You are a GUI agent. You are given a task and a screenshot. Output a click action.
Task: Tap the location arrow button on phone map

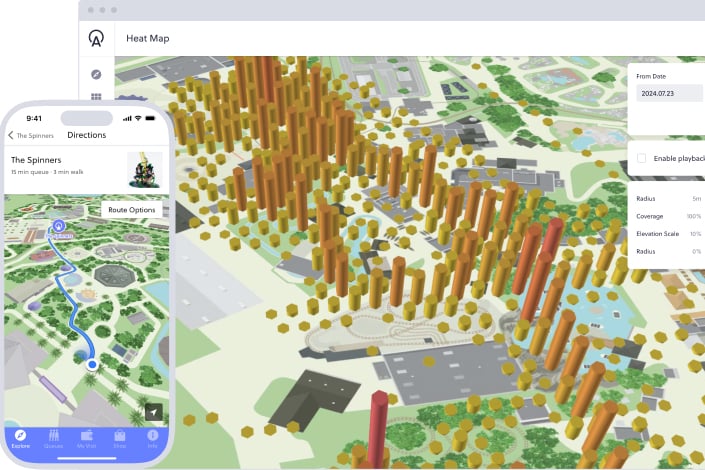coord(153,412)
